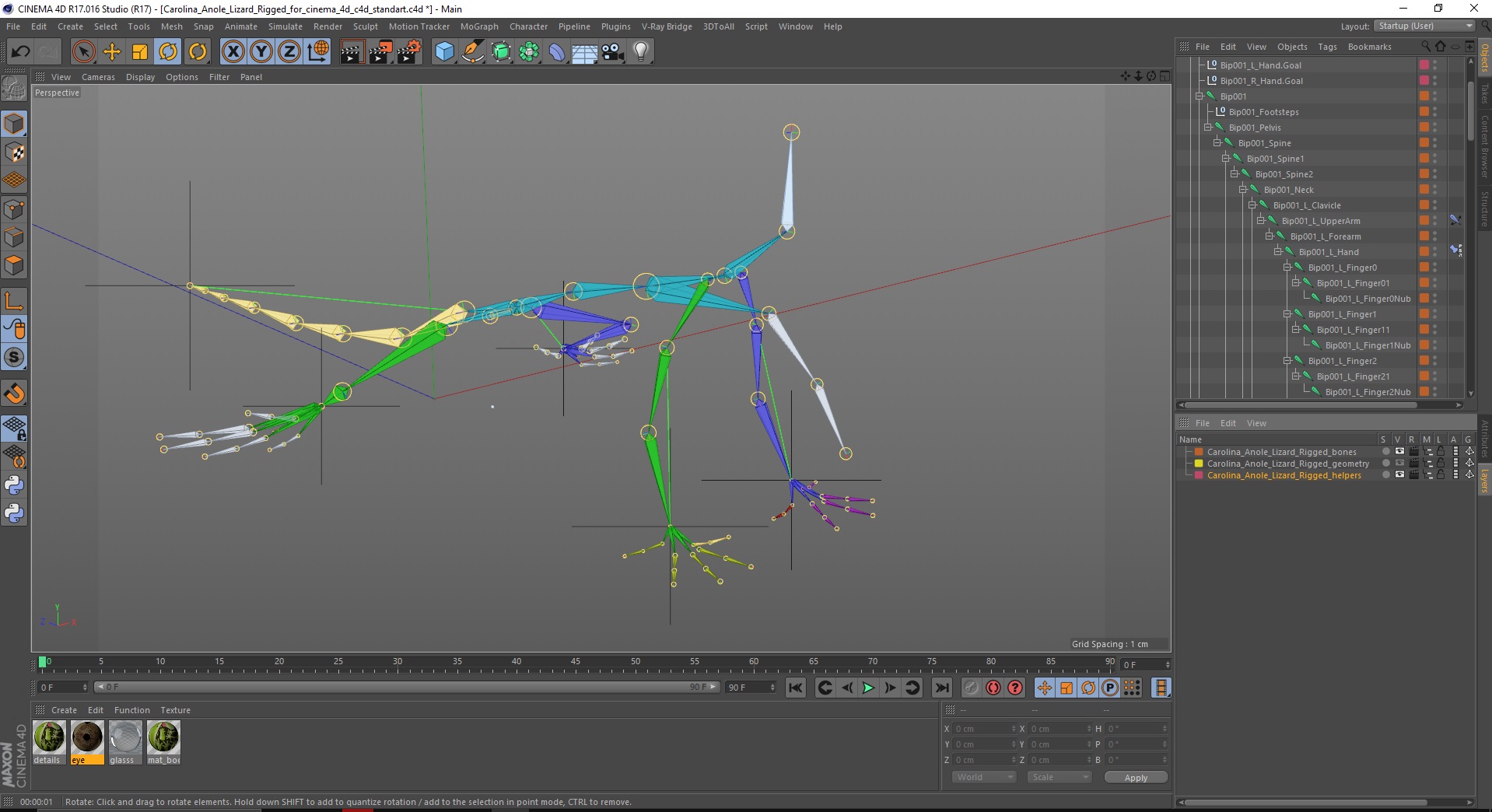Select the Live Selection tool
Image resolution: width=1492 pixels, height=812 pixels.
tap(83, 52)
